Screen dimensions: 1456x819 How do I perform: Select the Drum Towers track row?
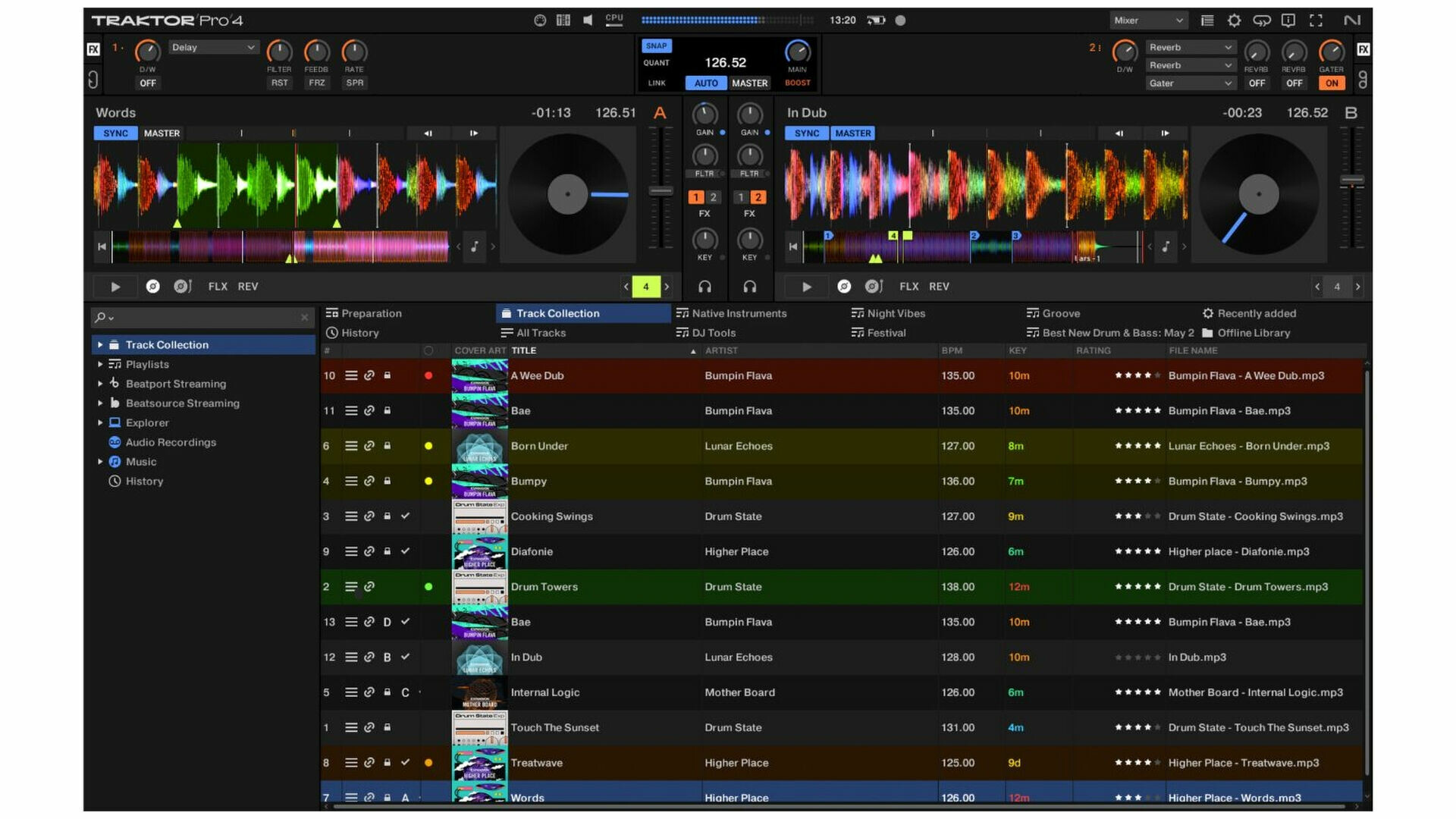842,587
